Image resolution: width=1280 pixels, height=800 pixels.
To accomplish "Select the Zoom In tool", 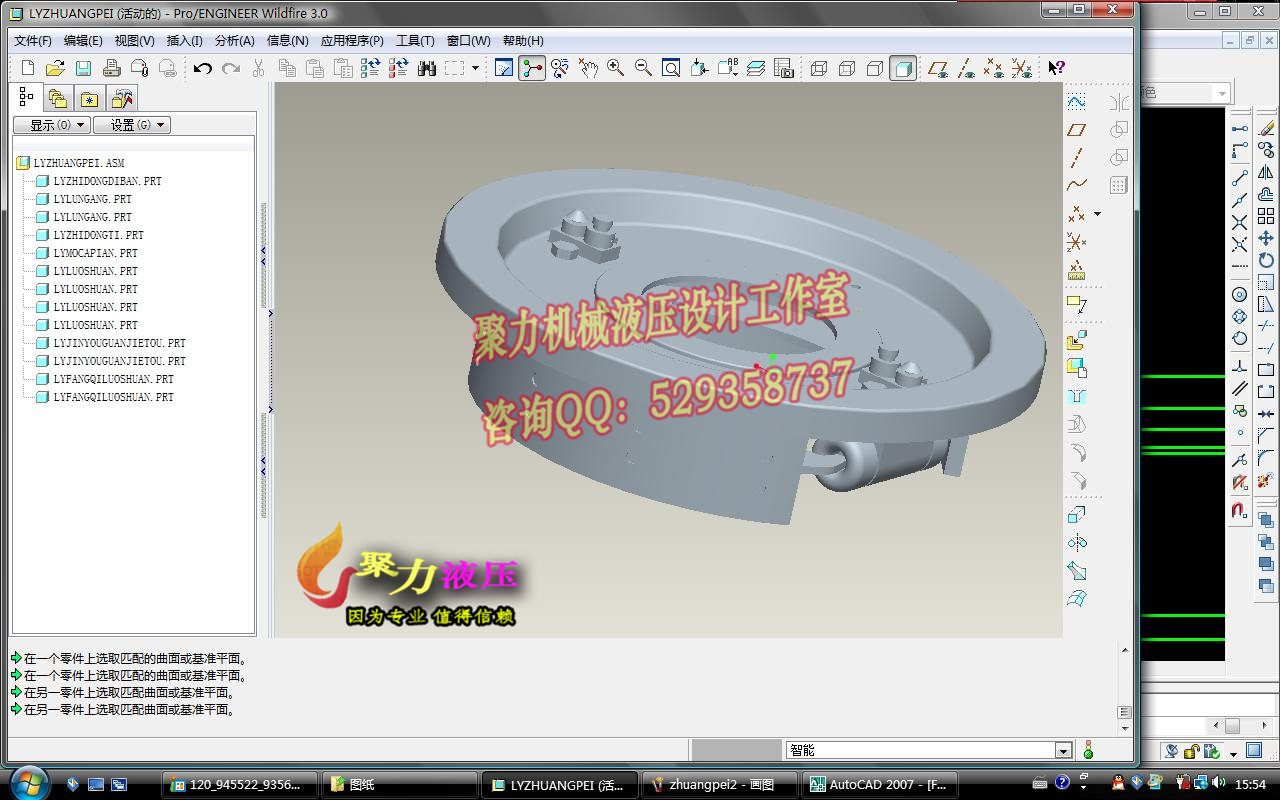I will click(x=613, y=68).
